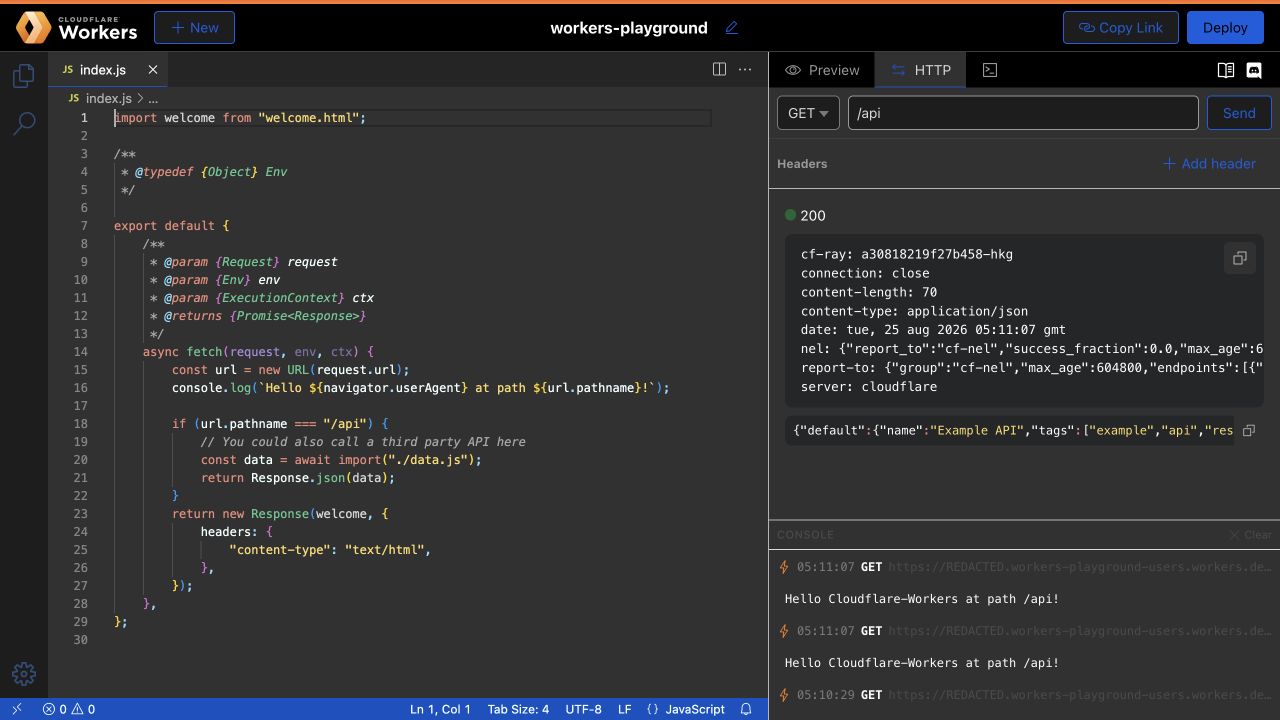1280x720 pixels.
Task: Switch to the HTTP tab
Action: [x=921, y=70]
